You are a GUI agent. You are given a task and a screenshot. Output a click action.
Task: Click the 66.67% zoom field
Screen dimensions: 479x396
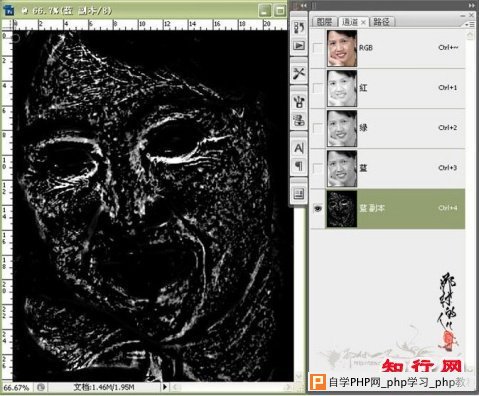point(16,388)
